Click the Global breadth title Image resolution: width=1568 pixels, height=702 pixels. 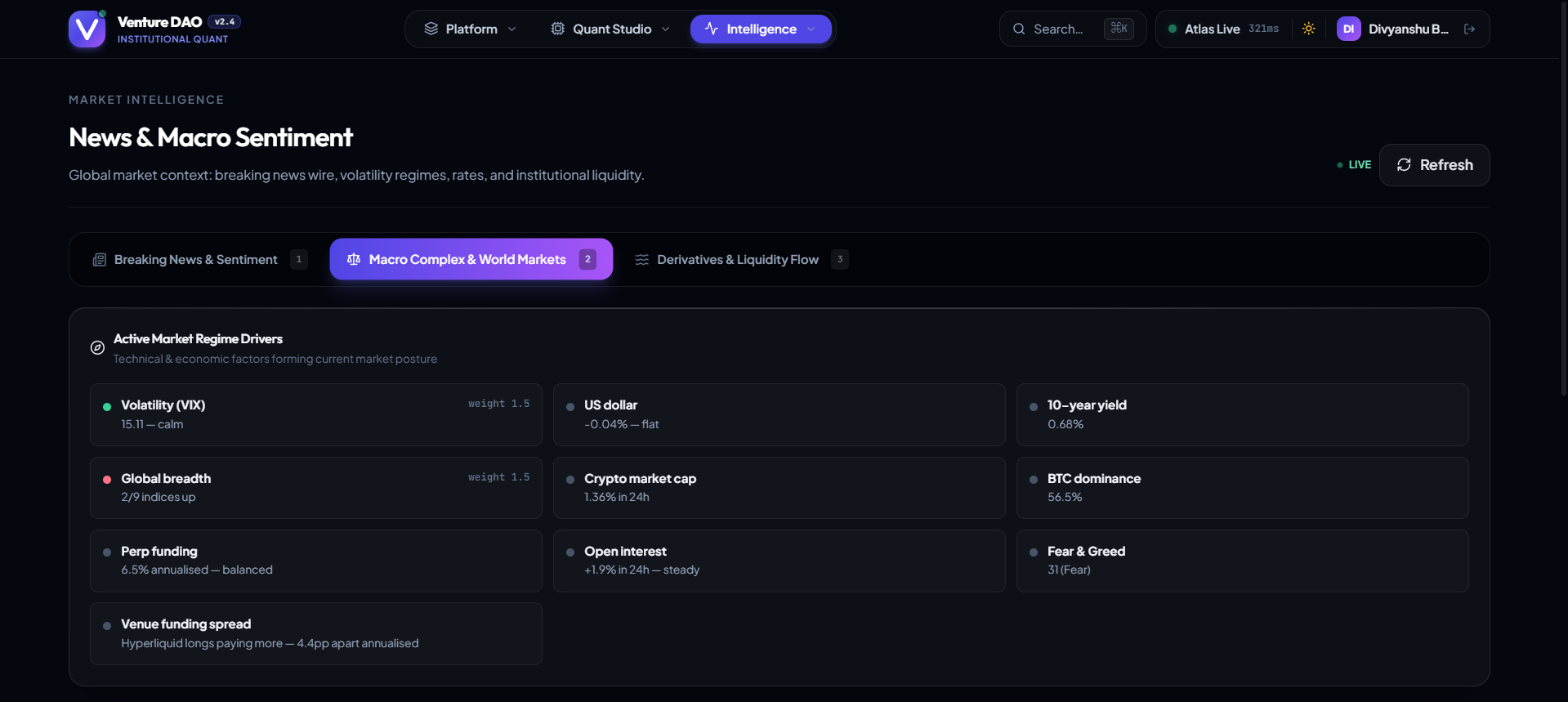coord(166,479)
